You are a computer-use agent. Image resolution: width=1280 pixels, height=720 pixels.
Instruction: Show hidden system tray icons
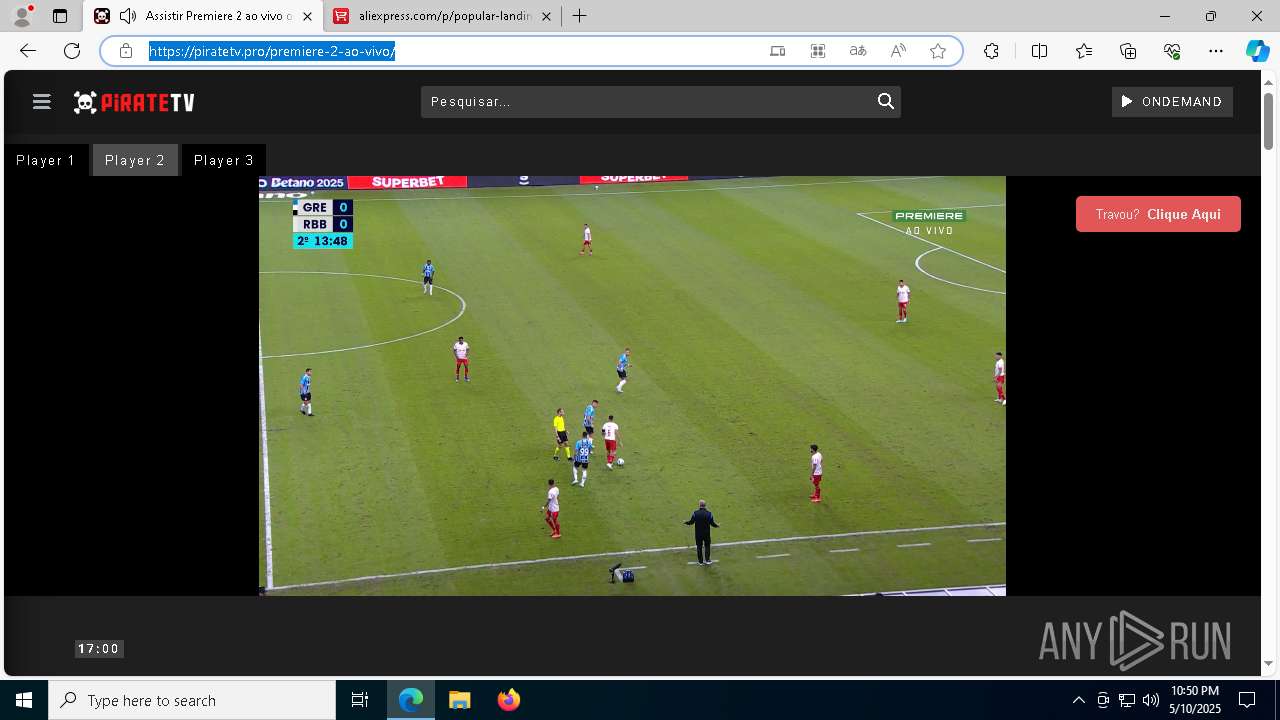point(1078,700)
